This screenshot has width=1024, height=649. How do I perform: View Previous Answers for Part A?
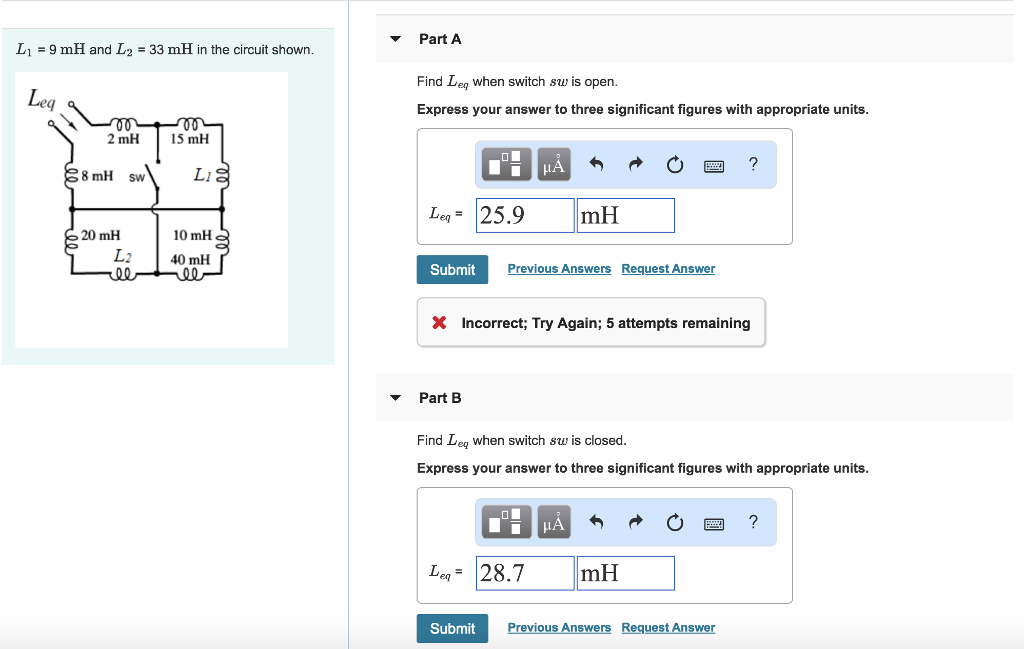pos(559,269)
